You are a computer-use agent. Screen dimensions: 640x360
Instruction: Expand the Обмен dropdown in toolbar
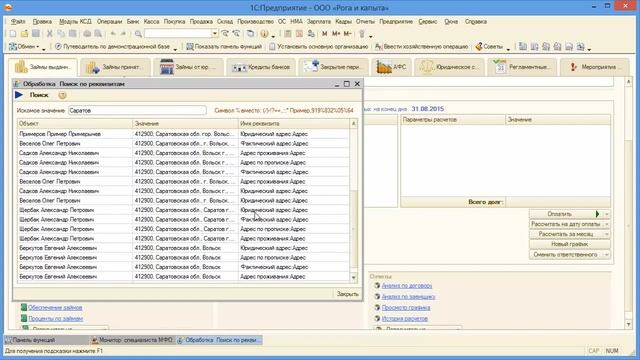click(38, 47)
